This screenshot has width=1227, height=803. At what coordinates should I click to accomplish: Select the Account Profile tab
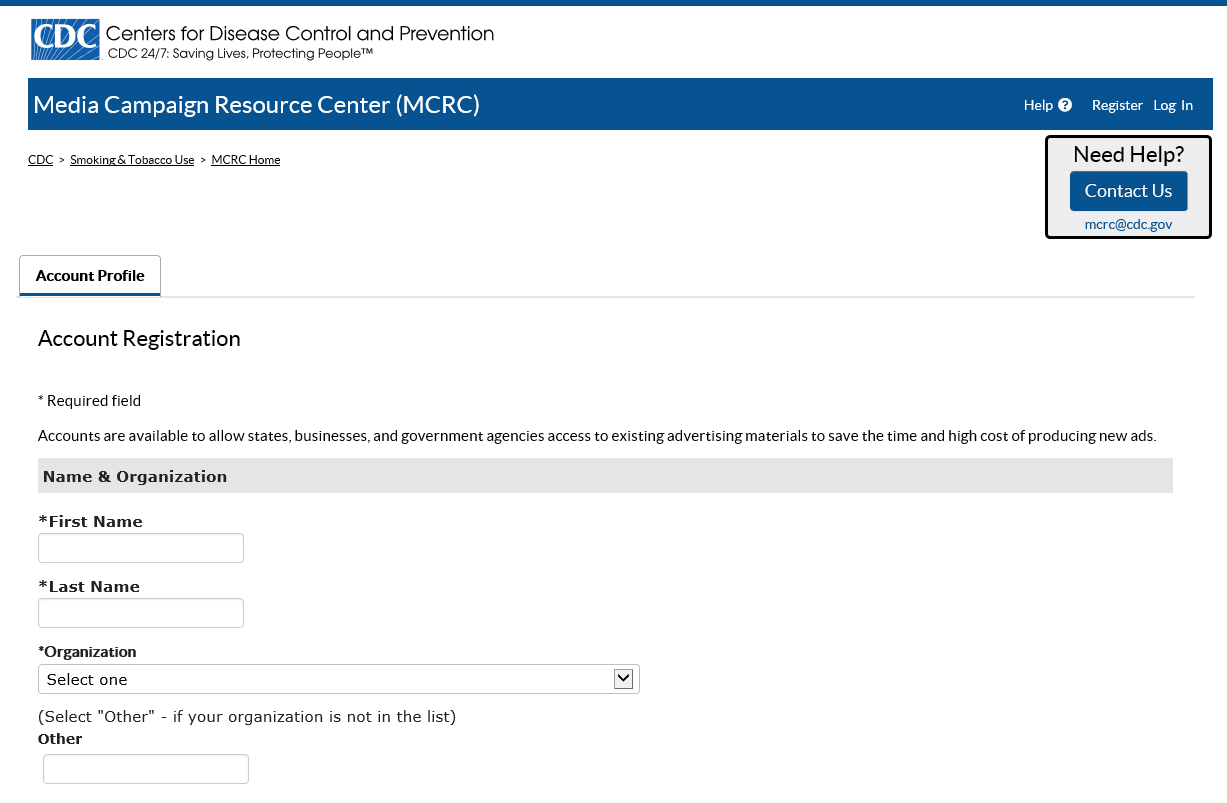point(90,276)
